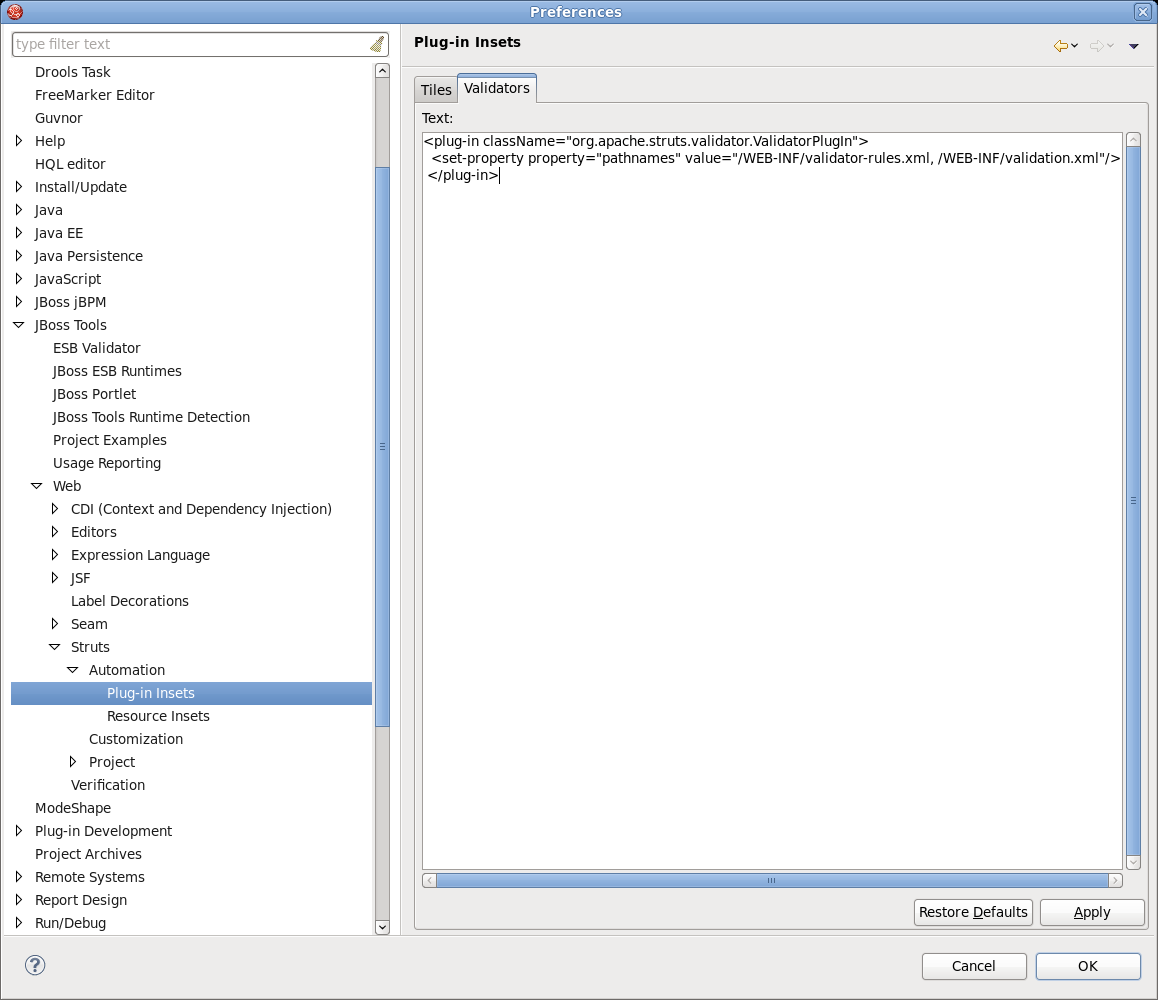Click in the type filter text field
Viewport: 1158px width, 1000px height.
(190, 44)
